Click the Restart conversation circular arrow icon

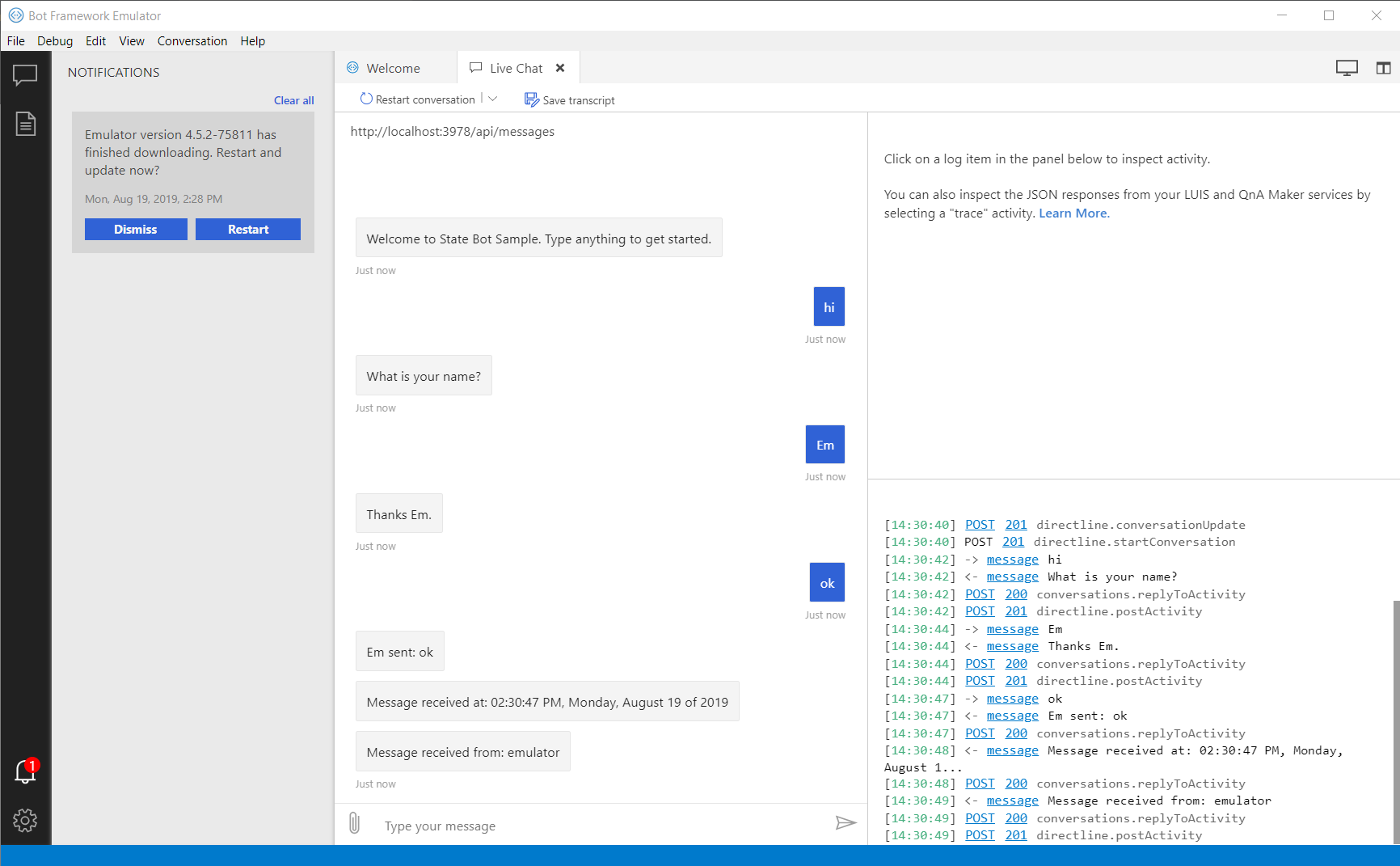pyautogui.click(x=365, y=98)
